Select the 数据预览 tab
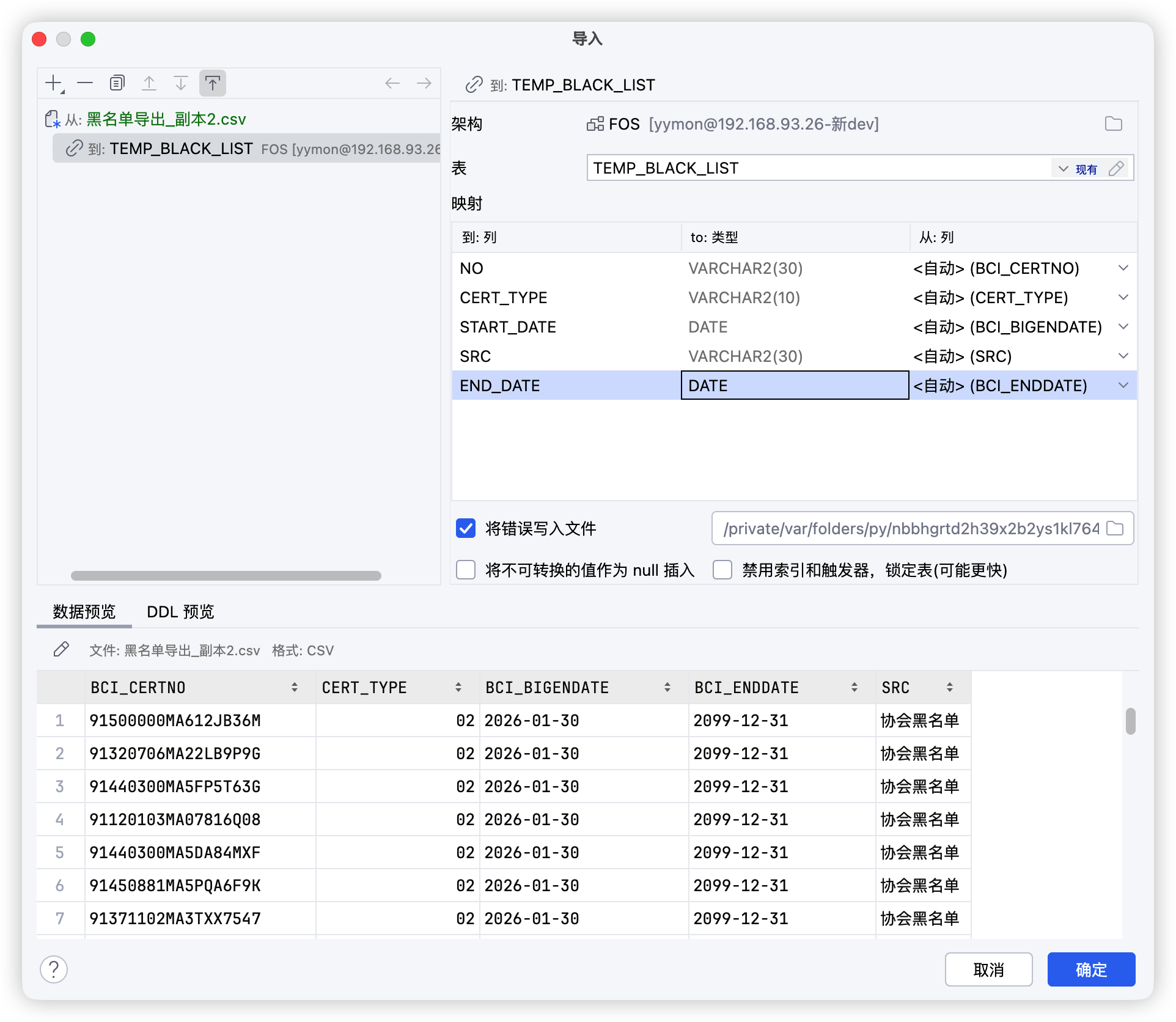The height and width of the screenshot is (1022, 1176). click(84, 612)
